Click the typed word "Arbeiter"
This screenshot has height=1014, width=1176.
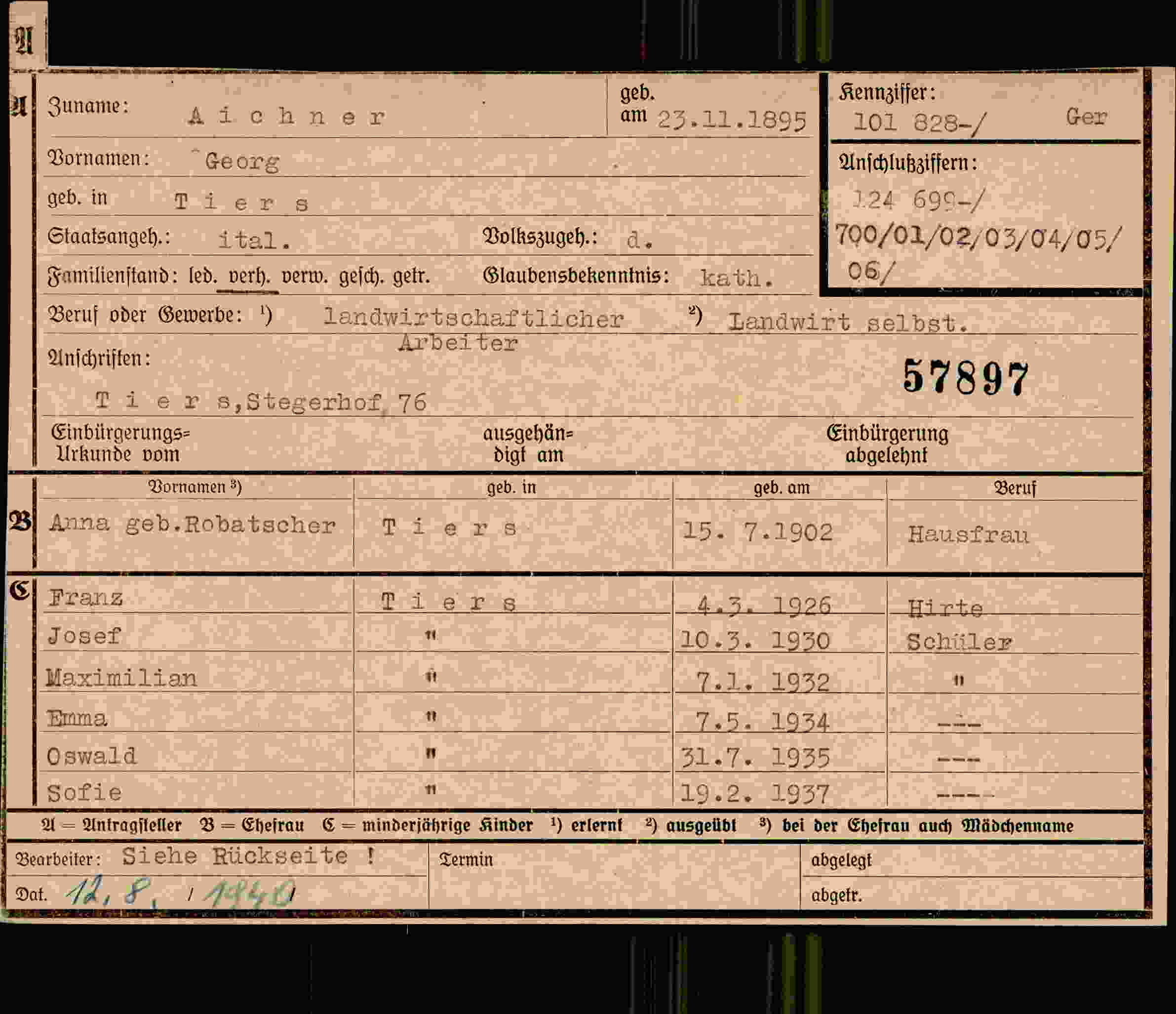pyautogui.click(x=458, y=343)
